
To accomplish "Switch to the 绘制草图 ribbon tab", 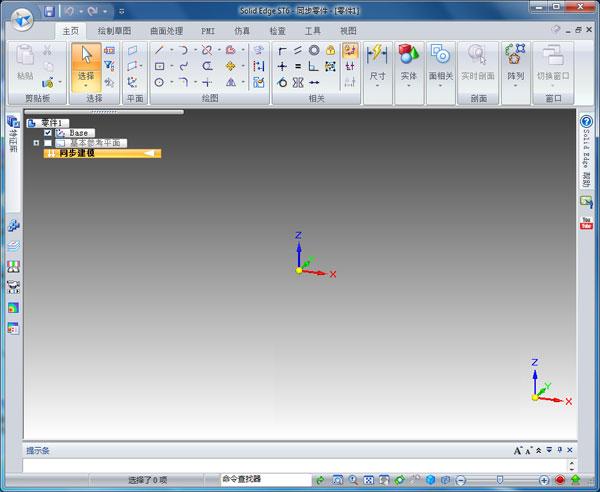I will point(114,31).
